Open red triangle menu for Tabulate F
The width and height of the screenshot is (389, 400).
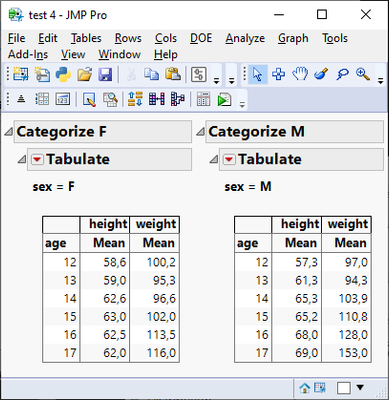click(37, 159)
